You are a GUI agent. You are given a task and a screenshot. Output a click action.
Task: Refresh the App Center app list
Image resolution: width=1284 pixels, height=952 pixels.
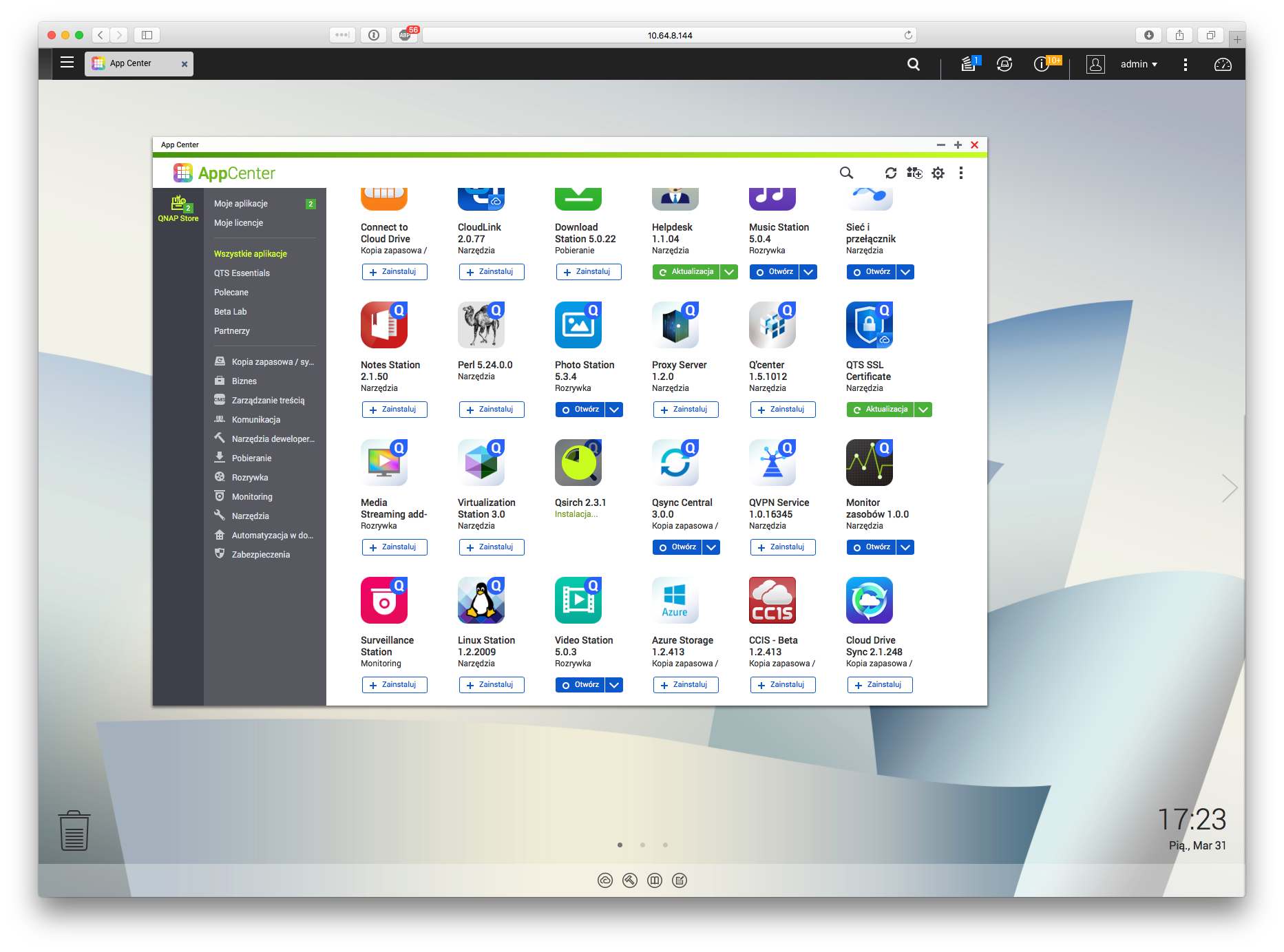click(x=891, y=173)
